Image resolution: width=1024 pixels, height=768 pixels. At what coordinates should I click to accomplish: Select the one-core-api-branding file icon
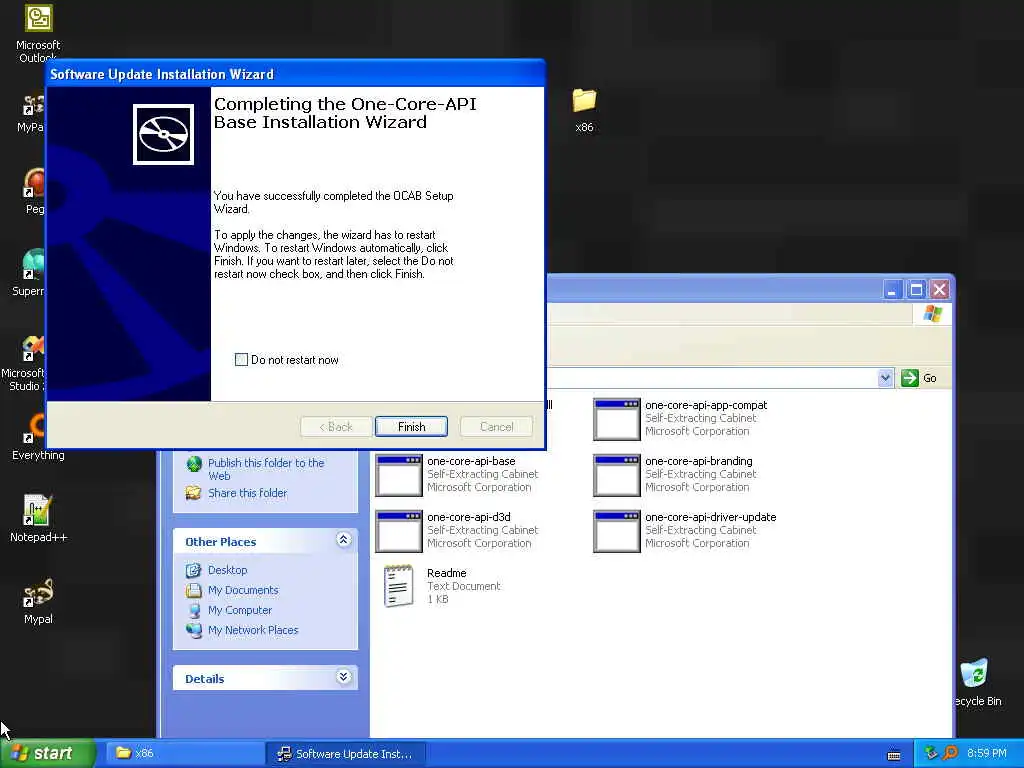coord(616,475)
